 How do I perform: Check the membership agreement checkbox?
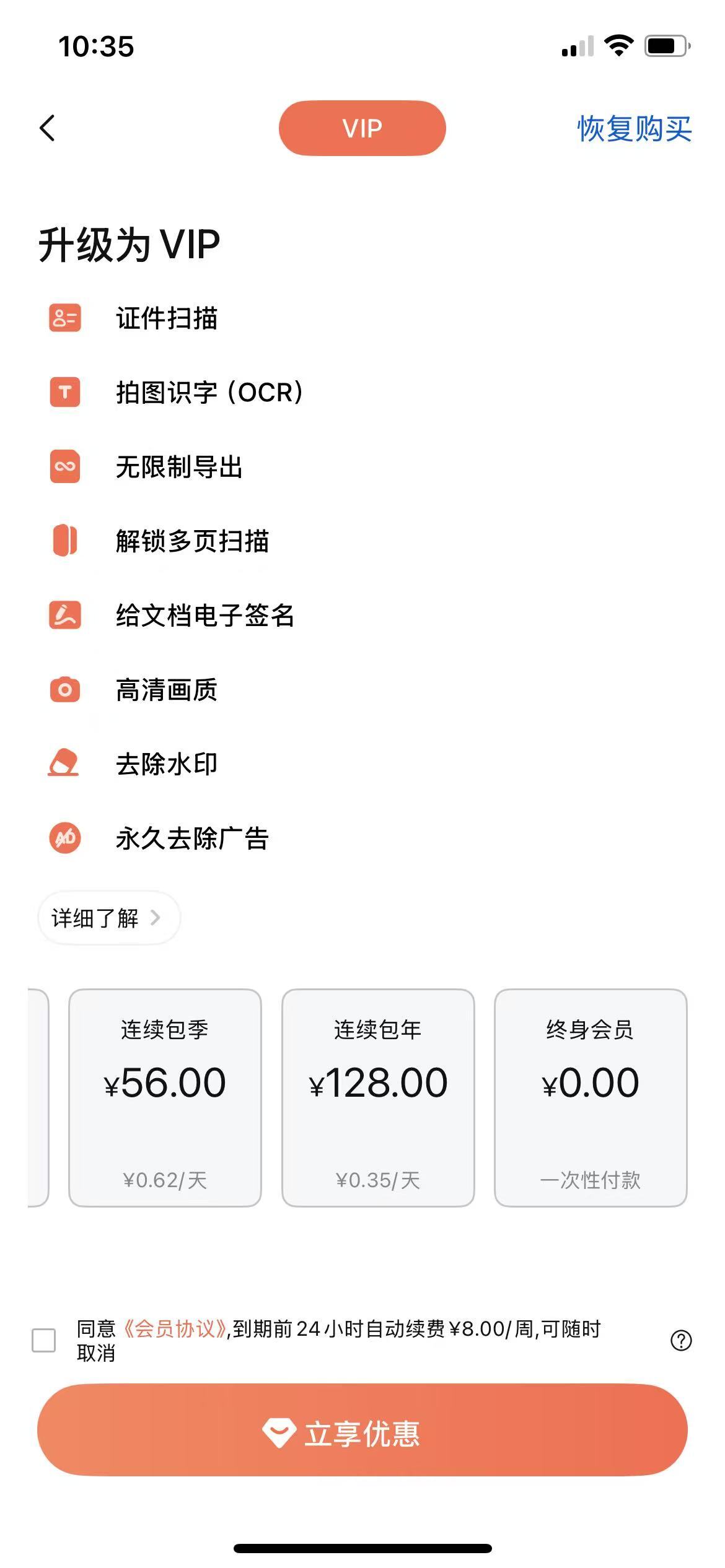43,1340
